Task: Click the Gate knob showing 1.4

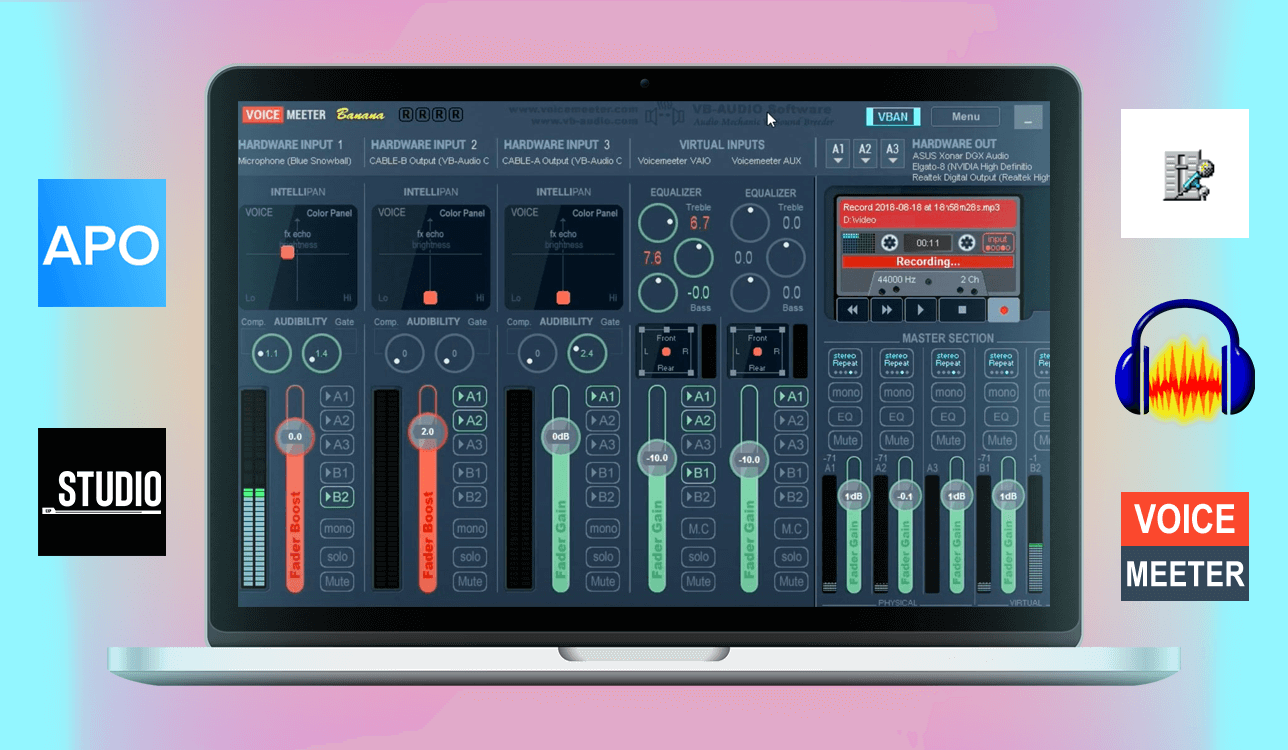Action: pos(321,353)
